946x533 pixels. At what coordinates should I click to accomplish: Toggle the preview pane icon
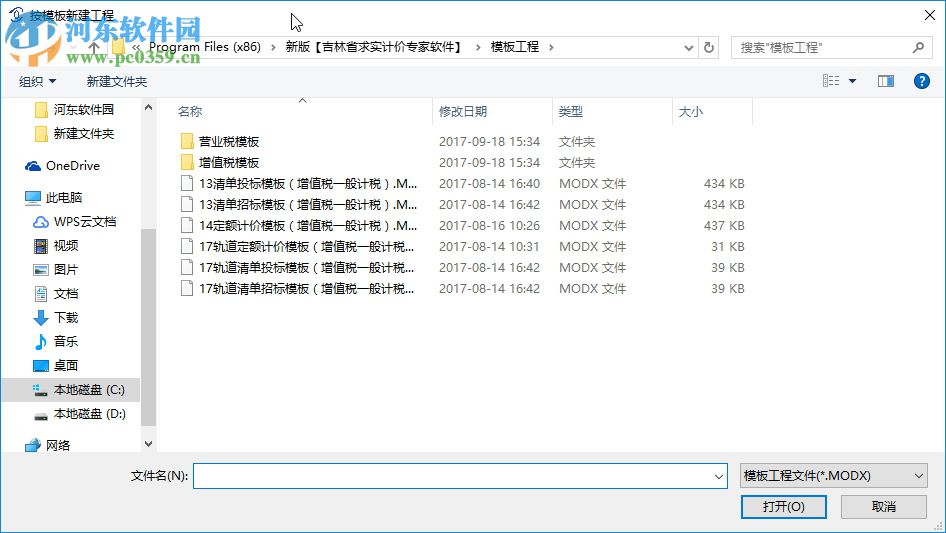886,81
